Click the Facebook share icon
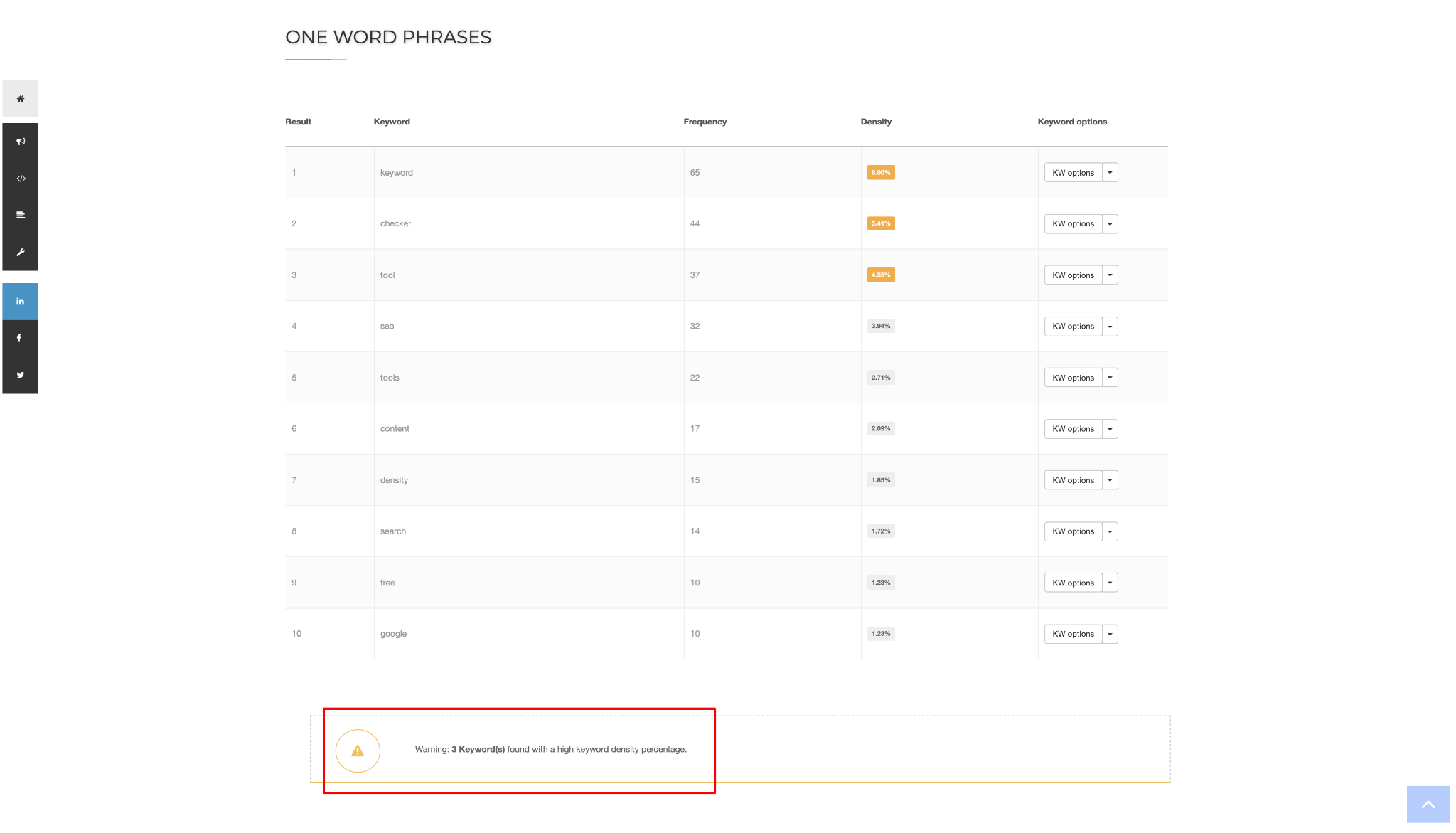This screenshot has width=1456, height=833. 20,338
